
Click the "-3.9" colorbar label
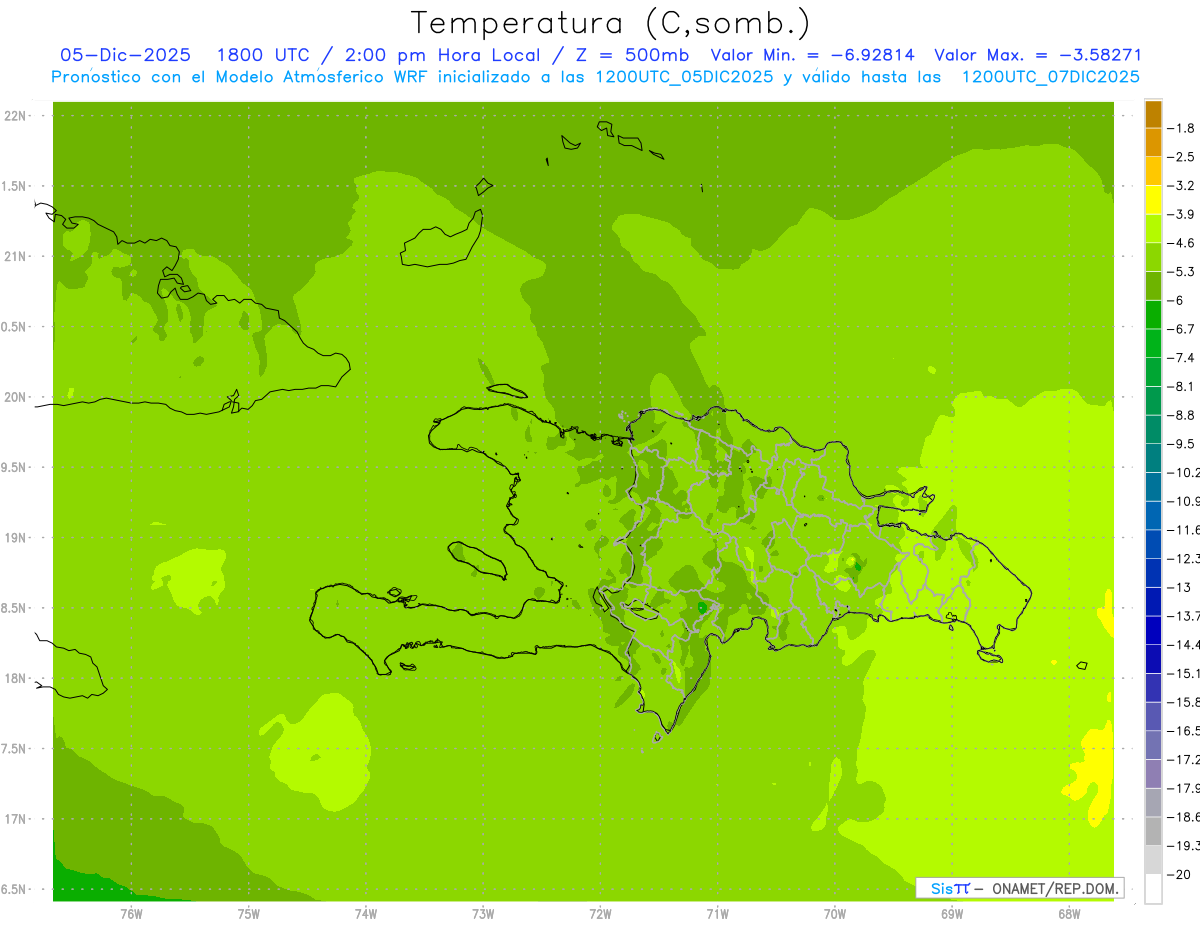[x=1182, y=214]
